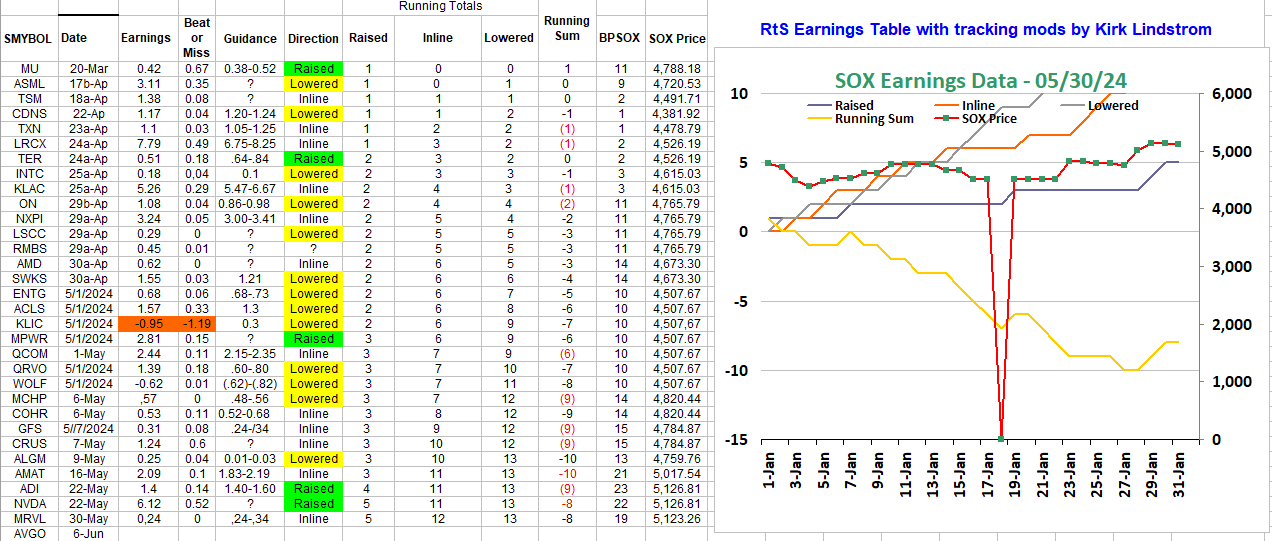Select the yellow Lowered direction cell for ASML

pos(314,84)
